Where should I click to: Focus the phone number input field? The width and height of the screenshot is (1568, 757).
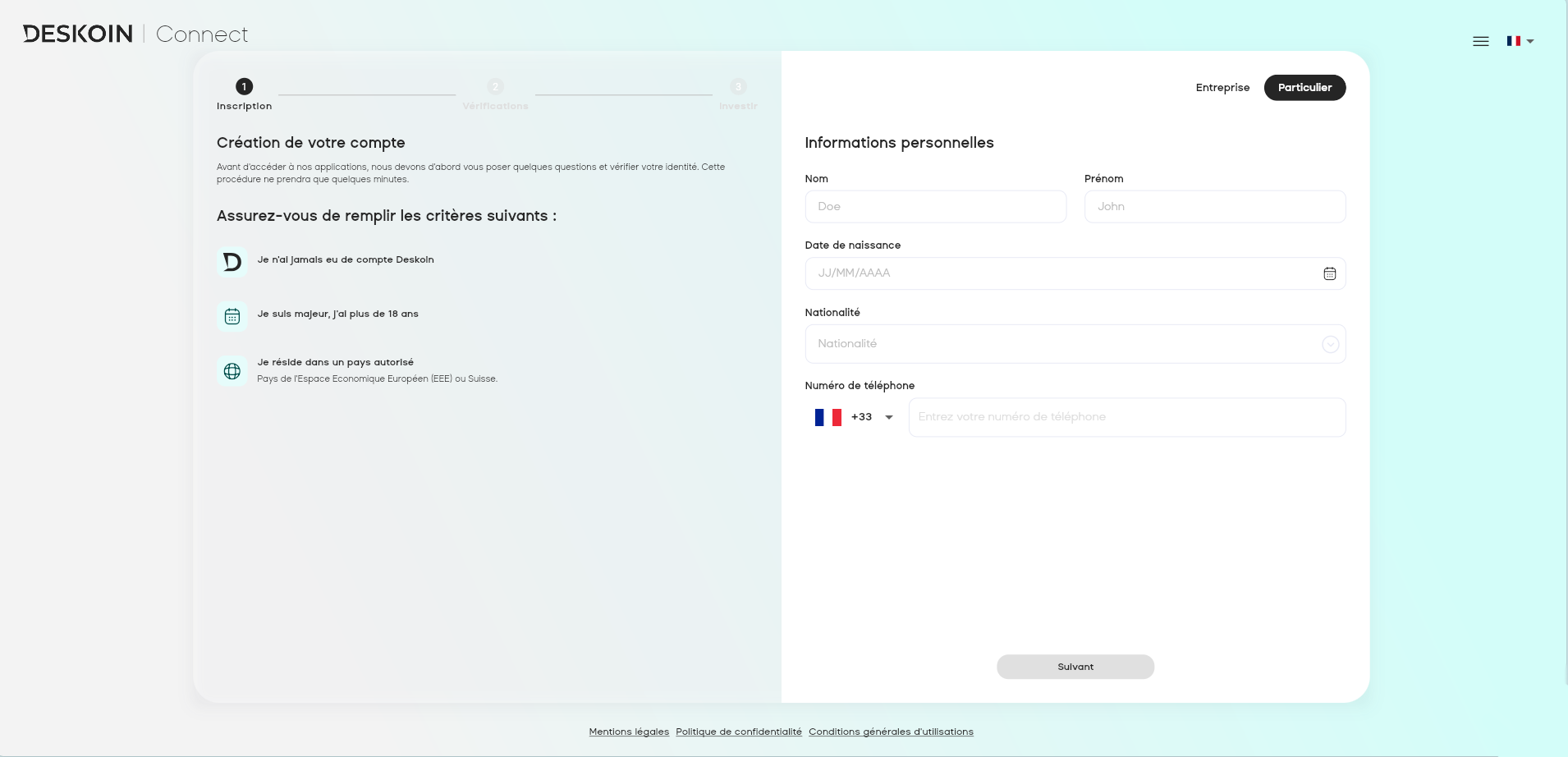click(1126, 417)
